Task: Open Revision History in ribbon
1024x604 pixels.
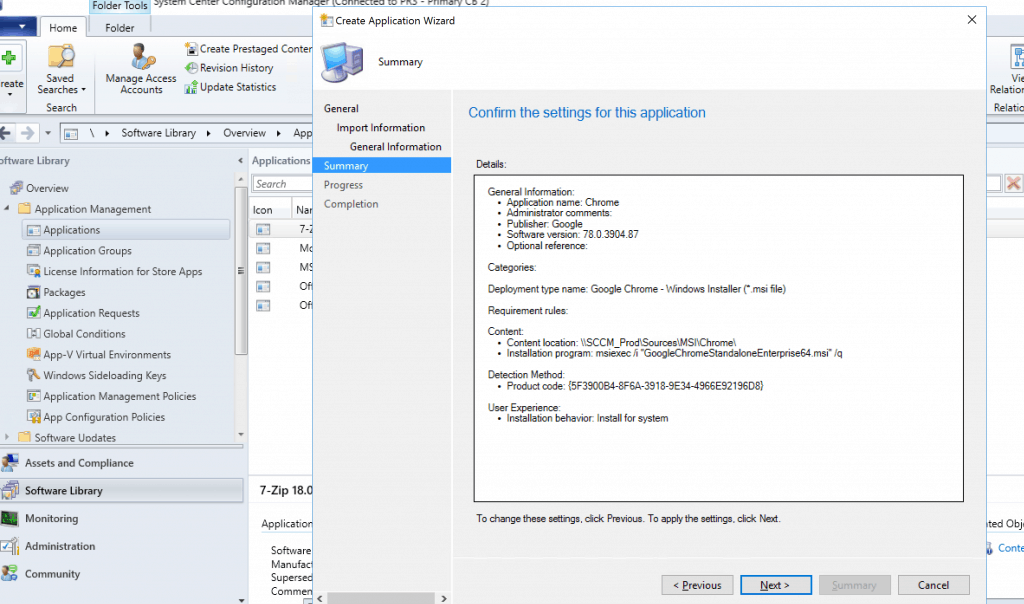Action: point(229,68)
